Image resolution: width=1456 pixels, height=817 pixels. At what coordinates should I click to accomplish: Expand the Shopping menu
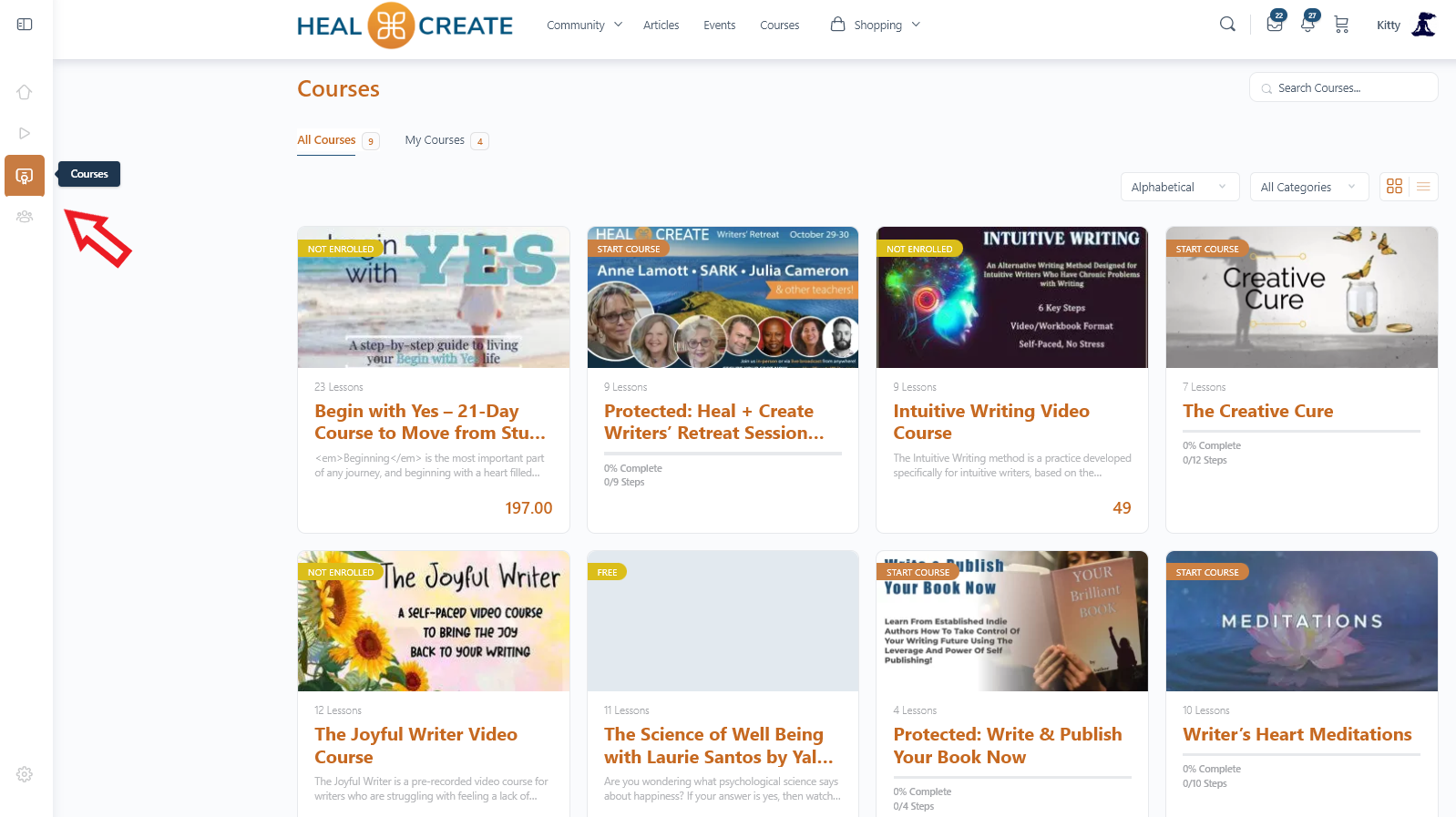pyautogui.click(x=876, y=25)
